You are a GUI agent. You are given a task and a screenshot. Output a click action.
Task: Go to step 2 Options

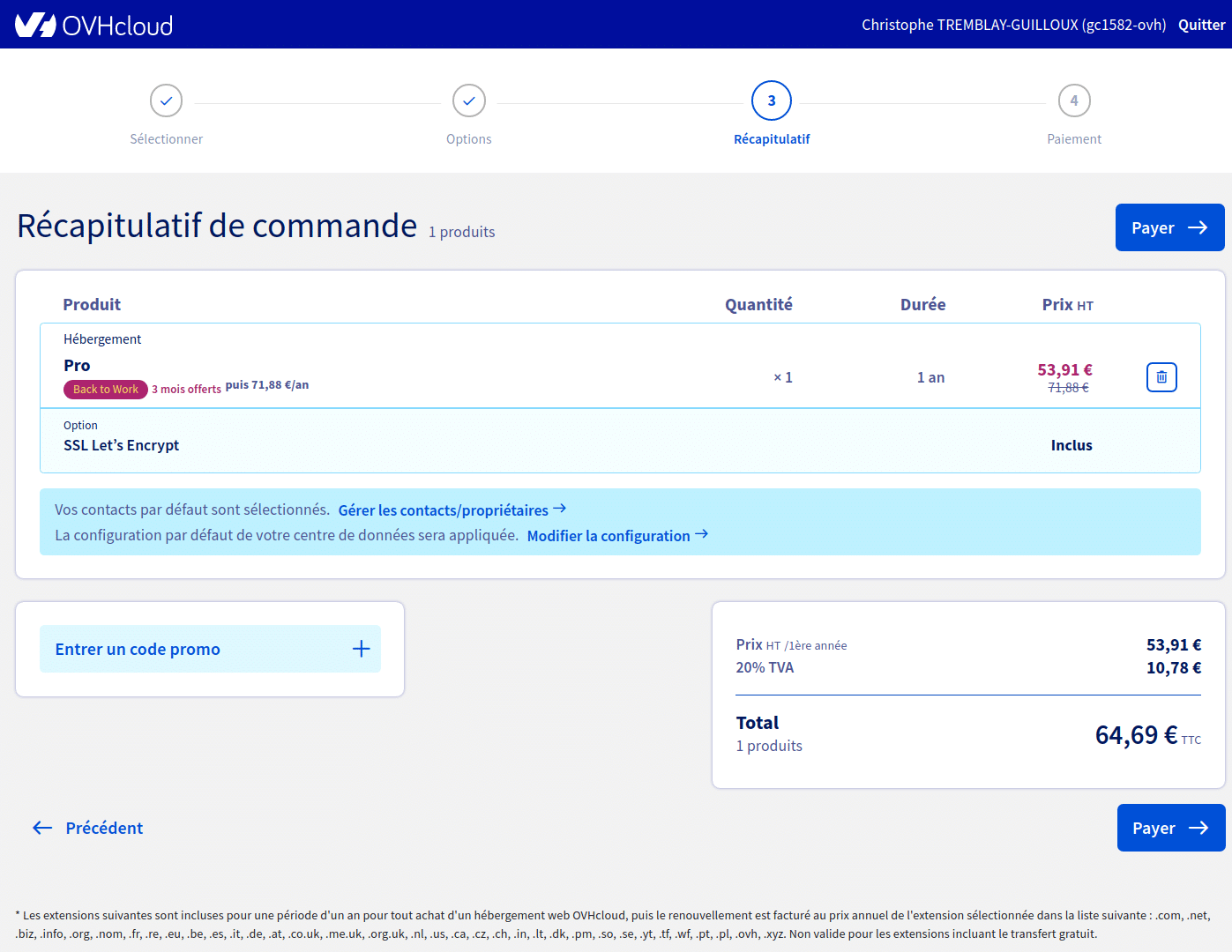coord(469,115)
